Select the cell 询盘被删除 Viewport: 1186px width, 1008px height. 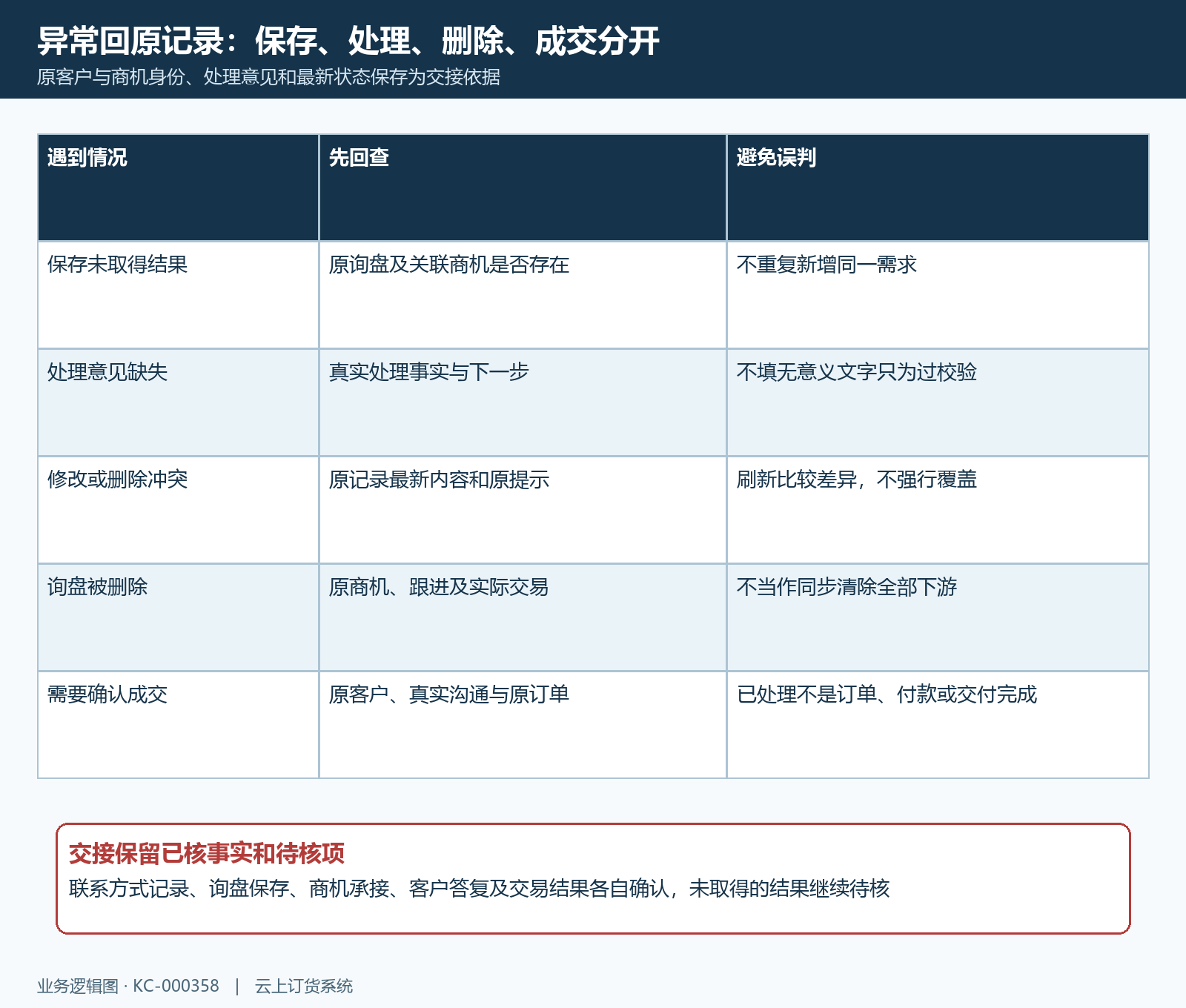[178, 617]
